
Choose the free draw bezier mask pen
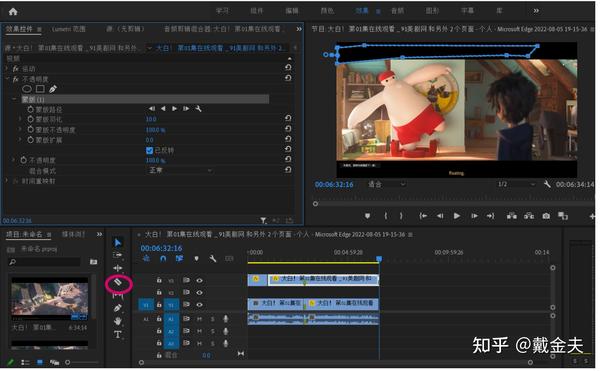[53, 89]
